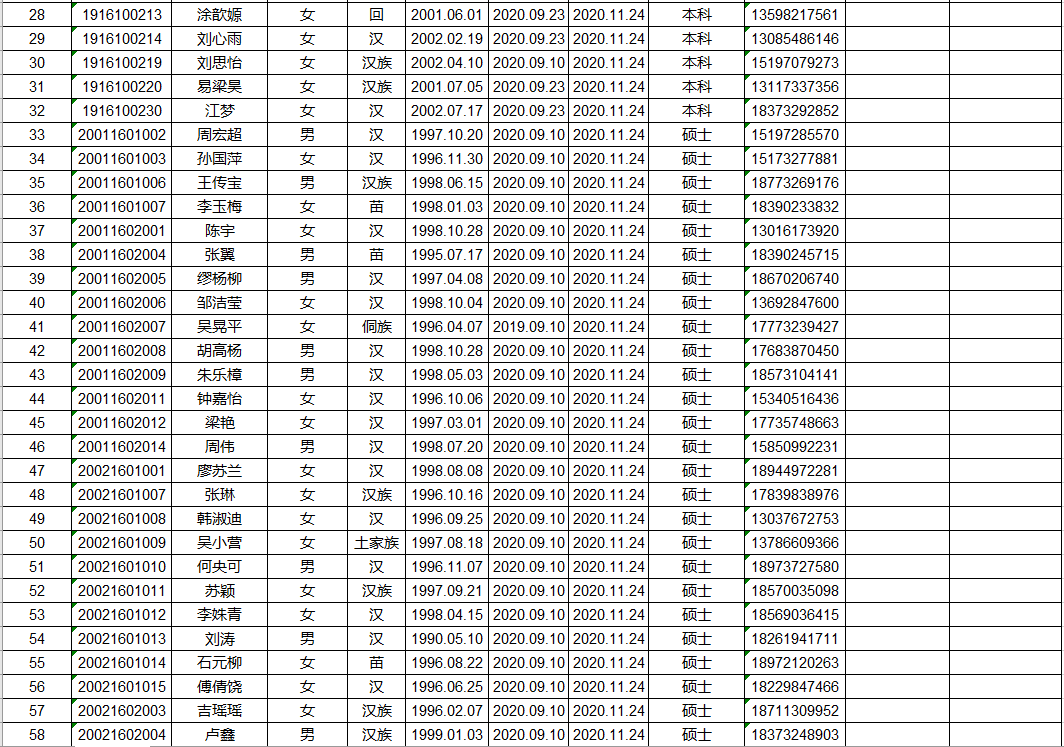Click the phone number cell 18773269176
The width and height of the screenshot is (1064, 747).
[x=795, y=183]
